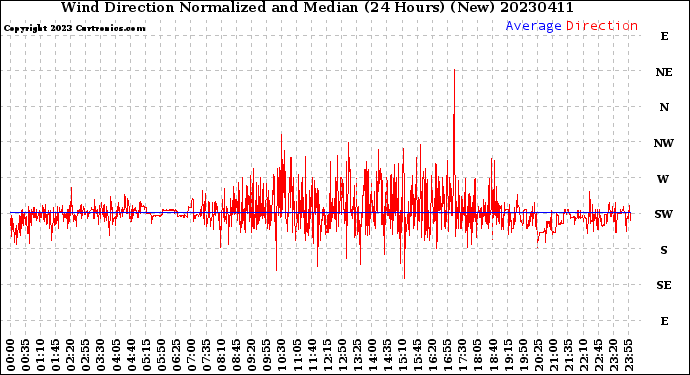Click the 12:50 time label
The image size is (690, 375).
(x=342, y=355)
